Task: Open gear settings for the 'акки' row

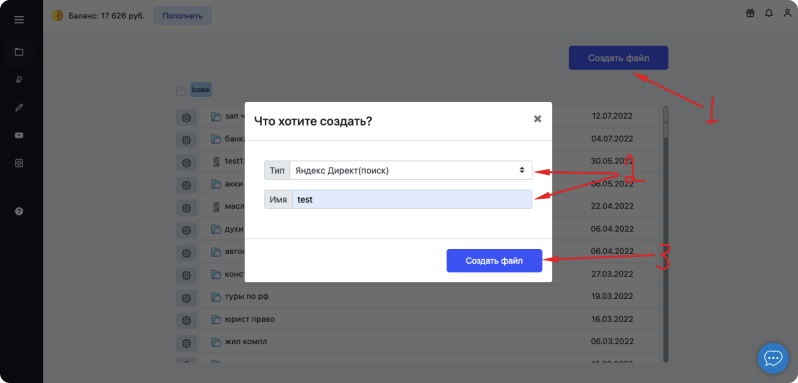Action: point(186,185)
